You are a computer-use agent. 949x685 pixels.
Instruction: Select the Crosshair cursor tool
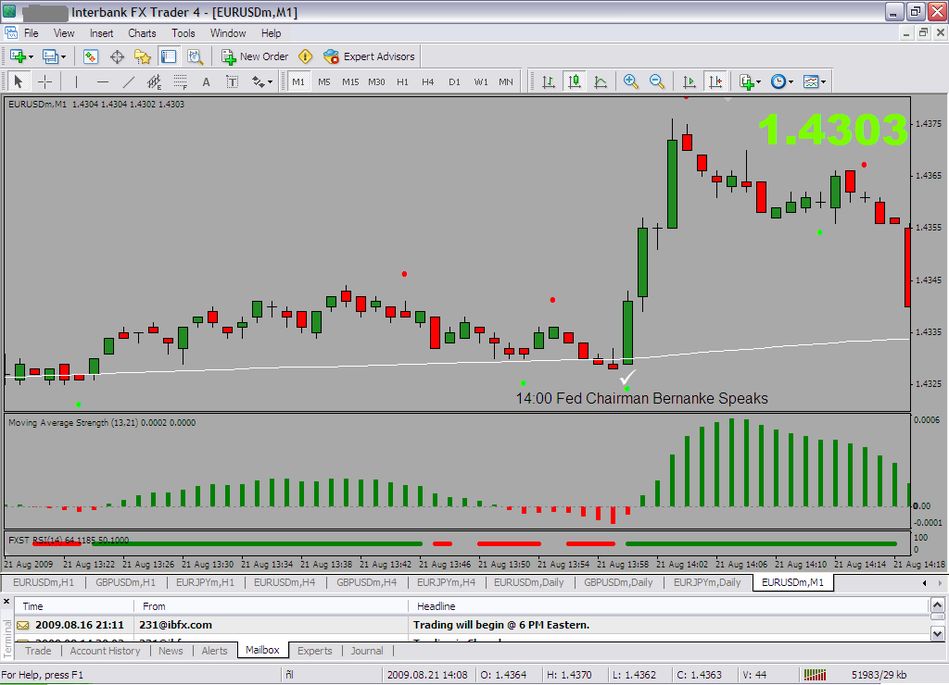pos(45,82)
